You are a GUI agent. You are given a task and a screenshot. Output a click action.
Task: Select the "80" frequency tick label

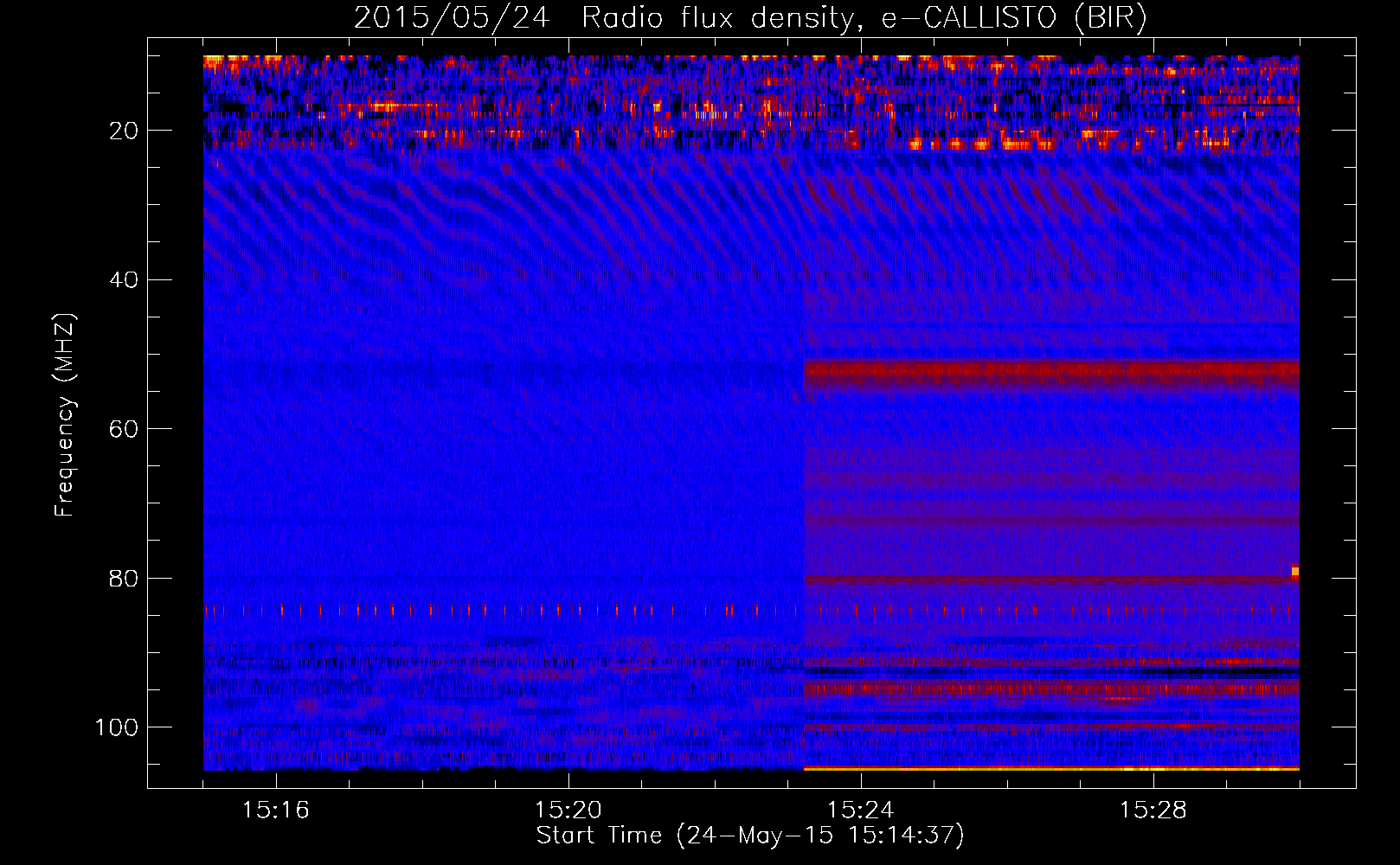(124, 579)
